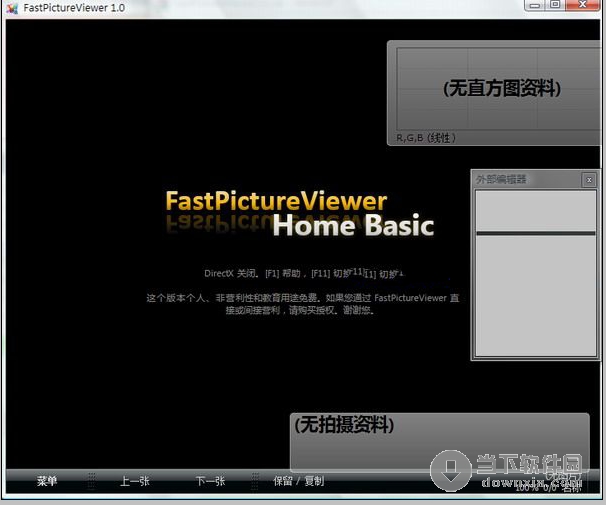Maximize the FastPictureViewer window
The height and width of the screenshot is (505, 606).
coord(555,5)
